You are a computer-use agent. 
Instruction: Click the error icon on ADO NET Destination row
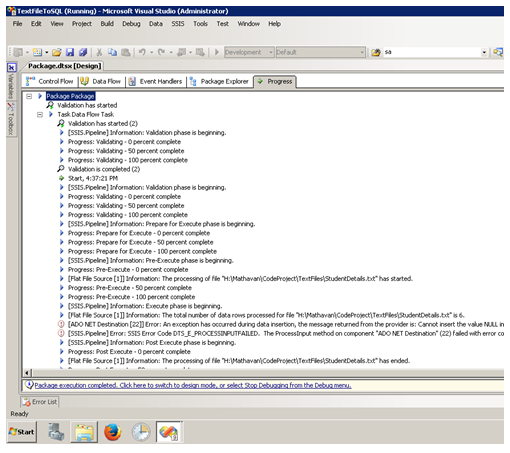pyautogui.click(x=61, y=324)
